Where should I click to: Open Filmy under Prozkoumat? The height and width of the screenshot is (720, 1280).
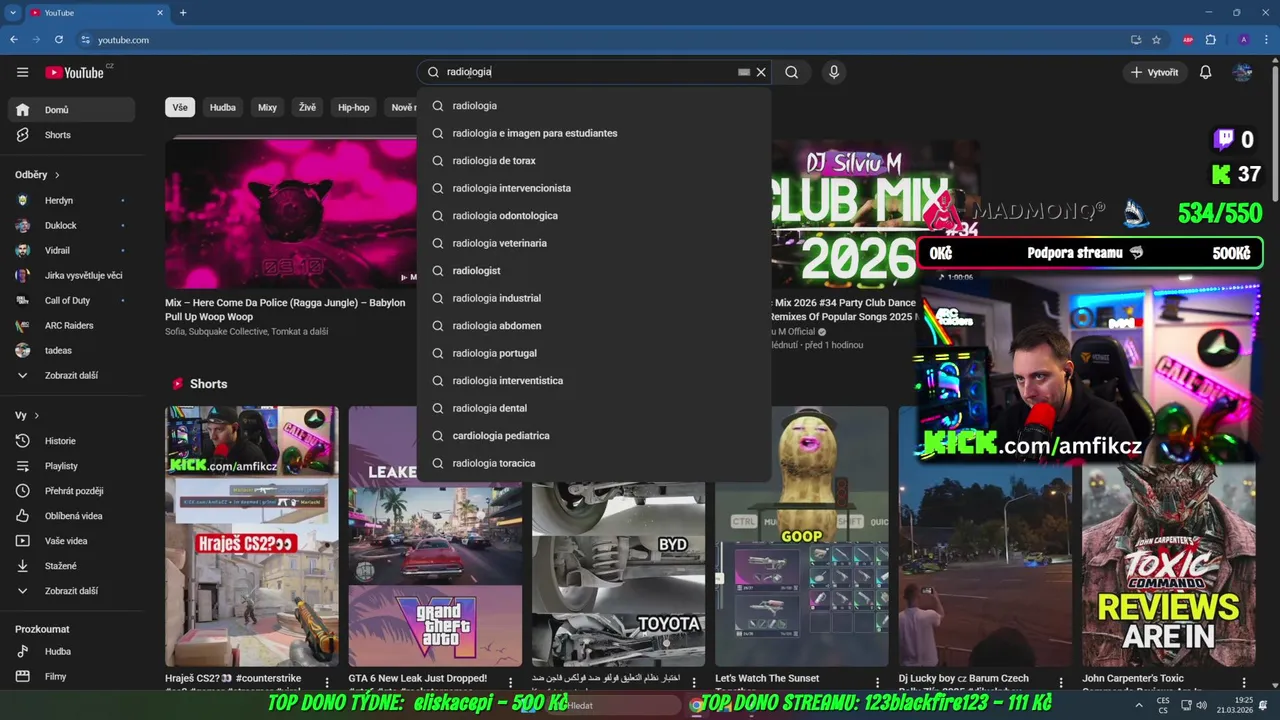tap(70, 676)
